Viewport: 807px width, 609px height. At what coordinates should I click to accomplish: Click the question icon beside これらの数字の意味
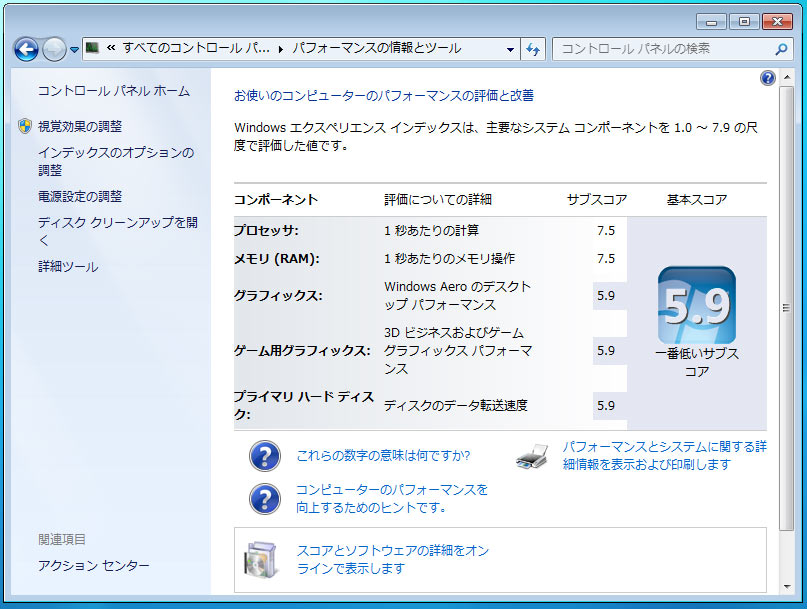264,456
